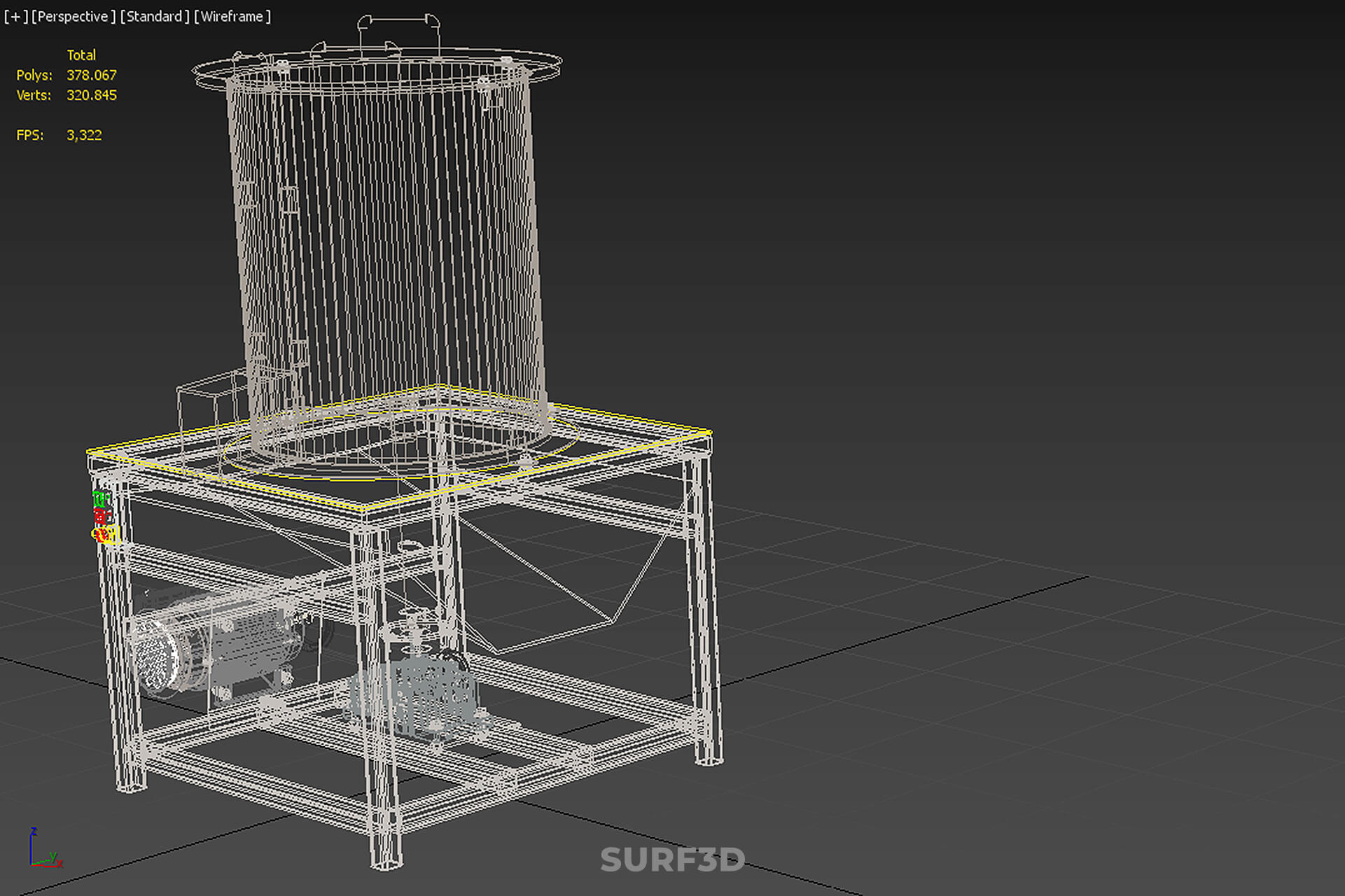
Task: Click the Polys count value 378.067
Action: coord(92,75)
